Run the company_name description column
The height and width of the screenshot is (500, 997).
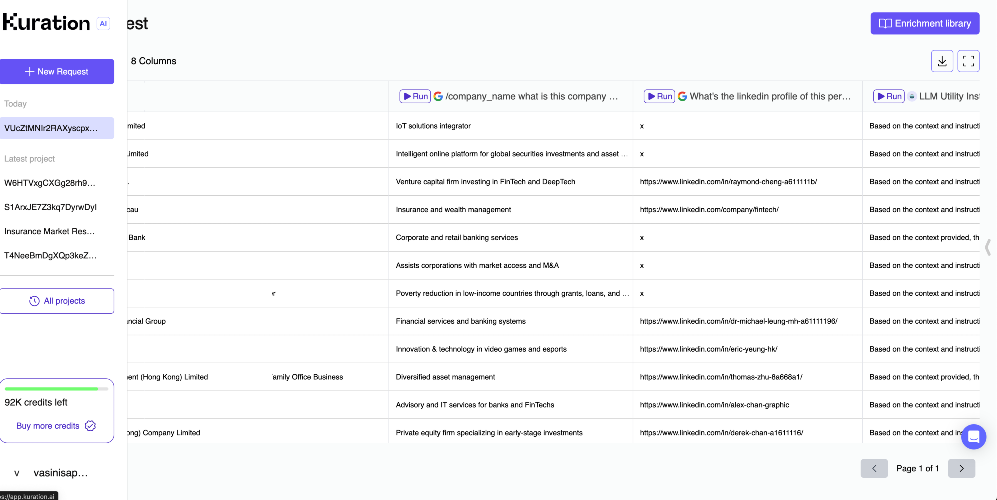(415, 96)
